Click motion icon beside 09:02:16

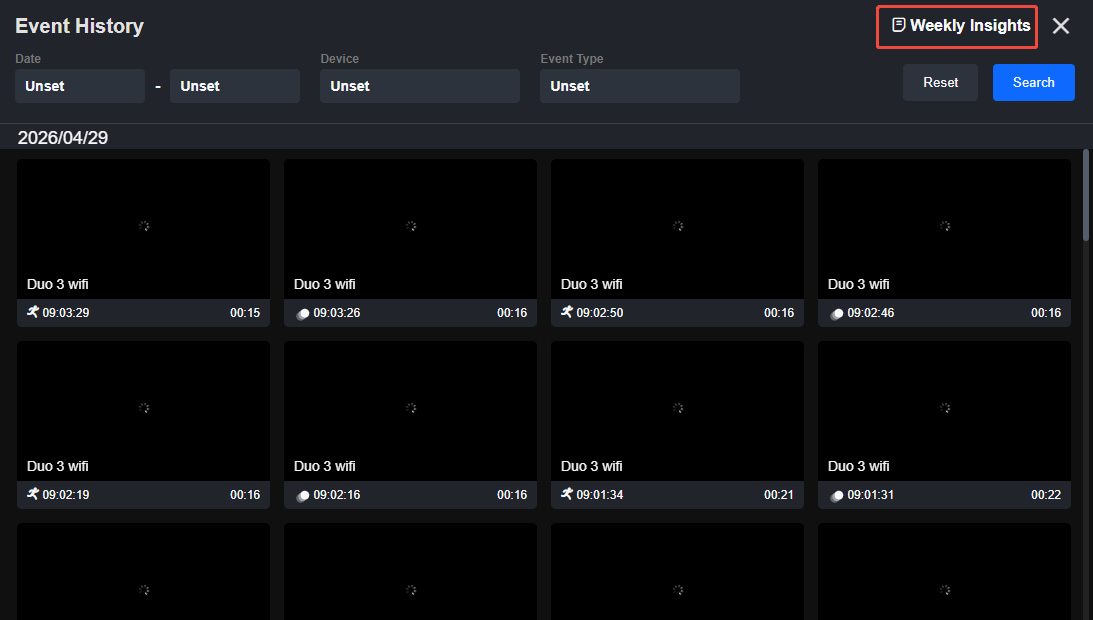coord(303,496)
